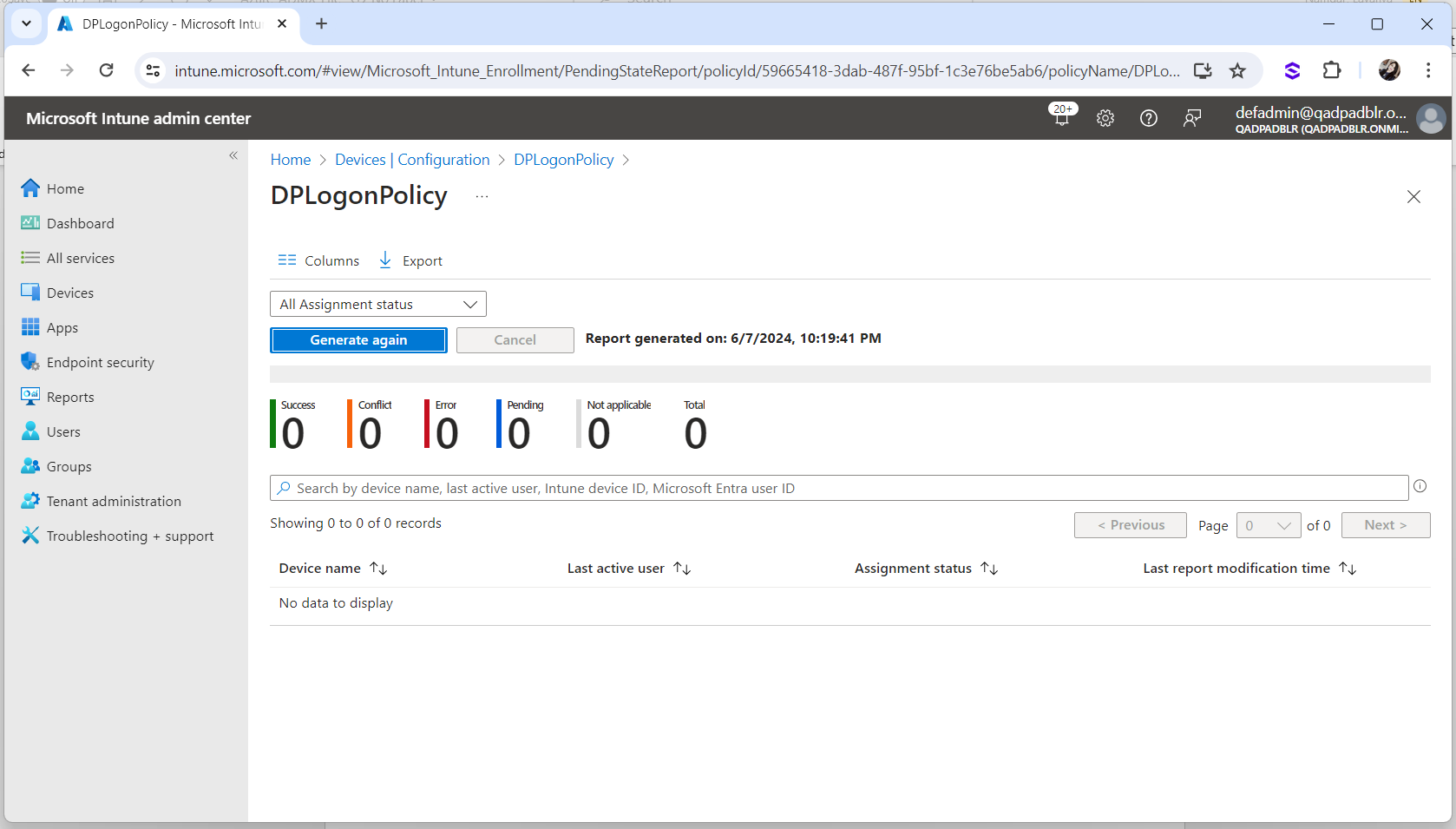
Task: Open Apps in the sidebar
Action: [49, 327]
